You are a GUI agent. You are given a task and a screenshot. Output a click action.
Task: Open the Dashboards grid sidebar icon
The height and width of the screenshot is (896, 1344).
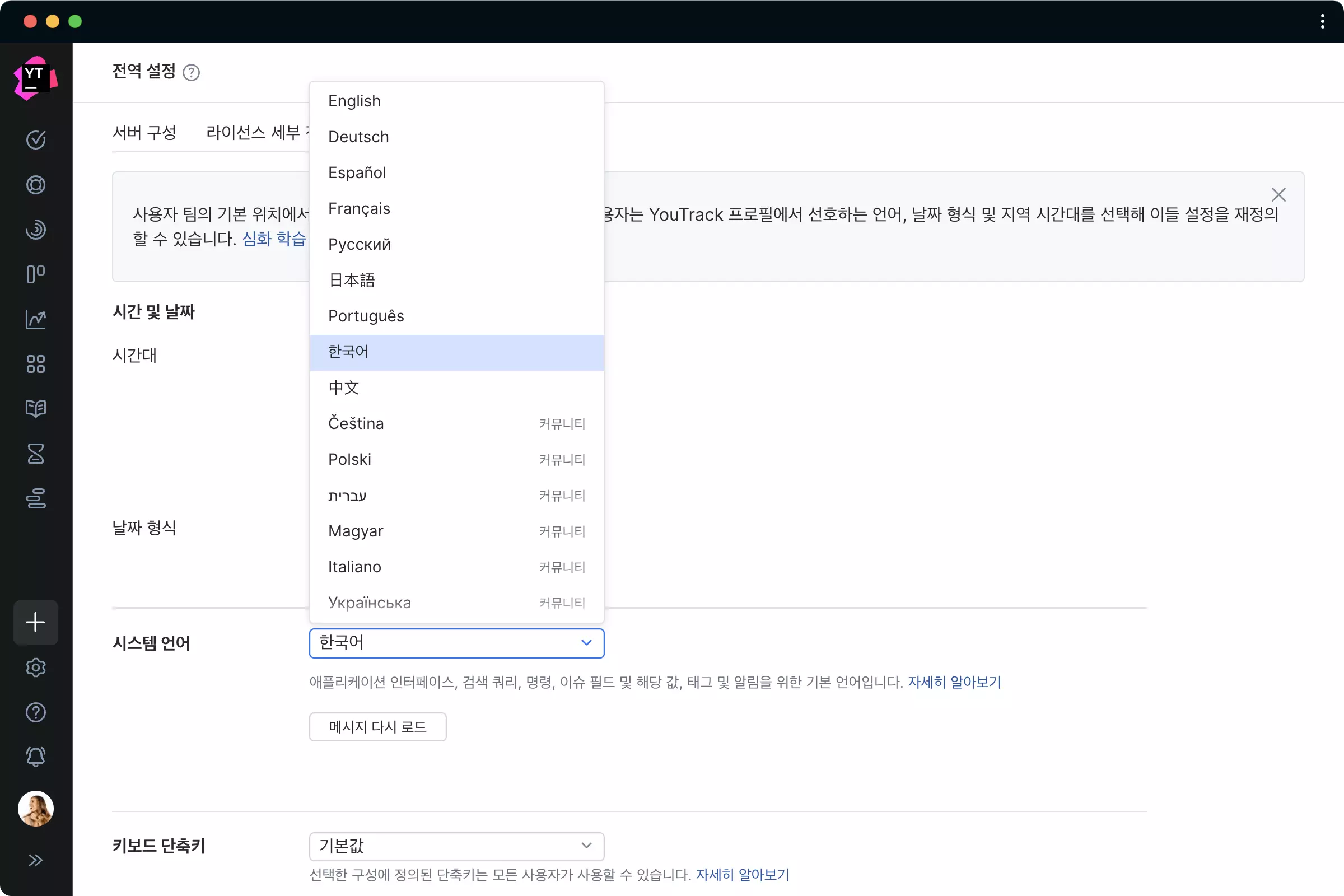click(x=35, y=364)
